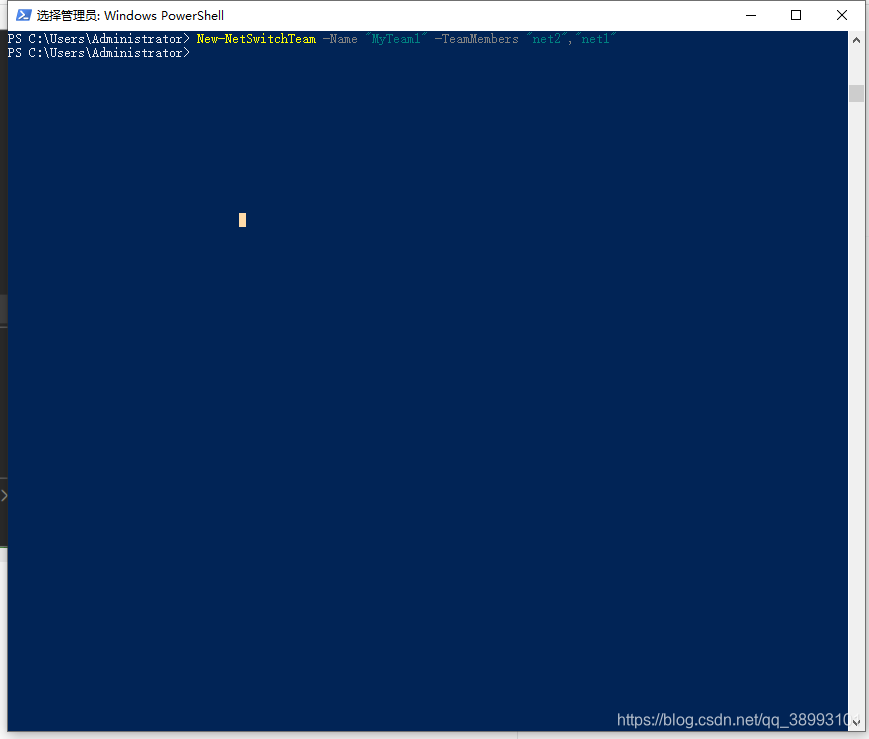The width and height of the screenshot is (869, 739).
Task: Click the scrollbar up arrow
Action: click(856, 40)
